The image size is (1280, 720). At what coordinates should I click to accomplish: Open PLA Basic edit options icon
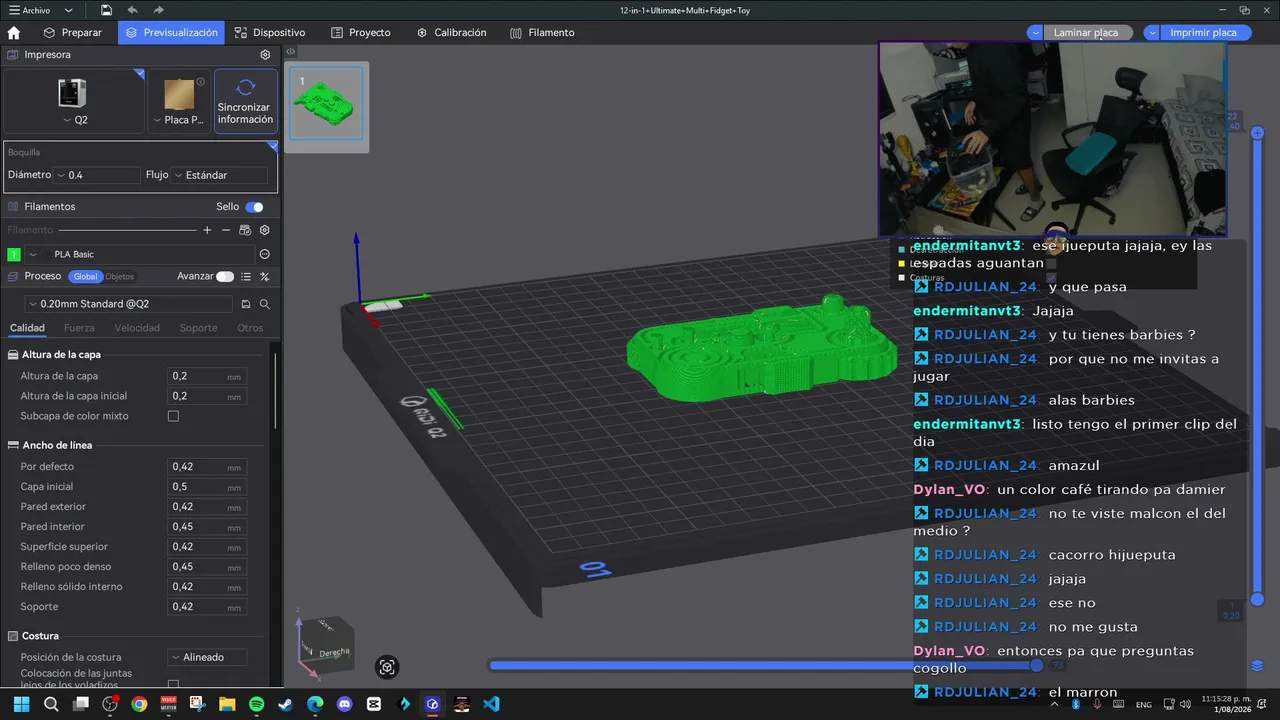tap(264, 254)
